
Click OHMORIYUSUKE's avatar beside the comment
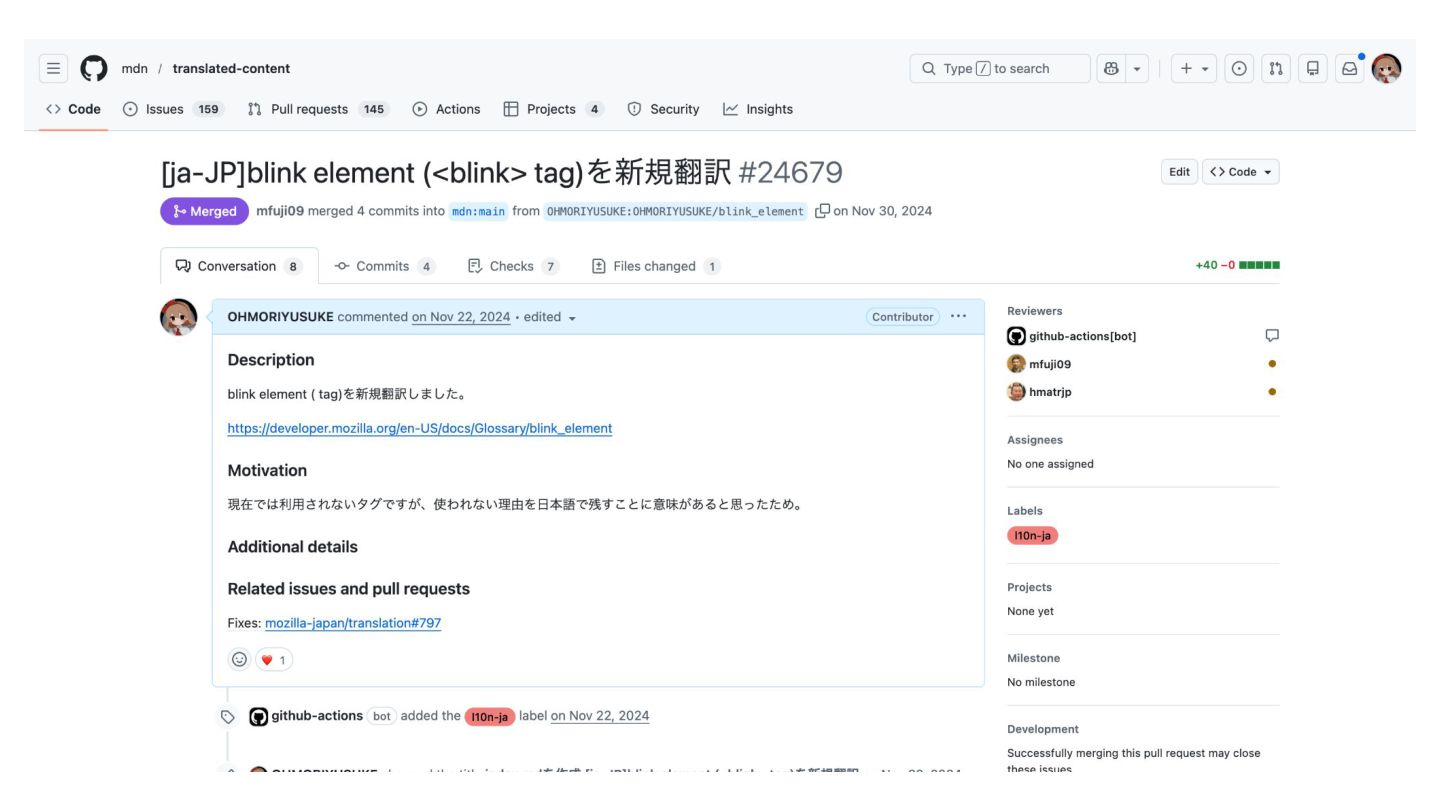point(179,317)
